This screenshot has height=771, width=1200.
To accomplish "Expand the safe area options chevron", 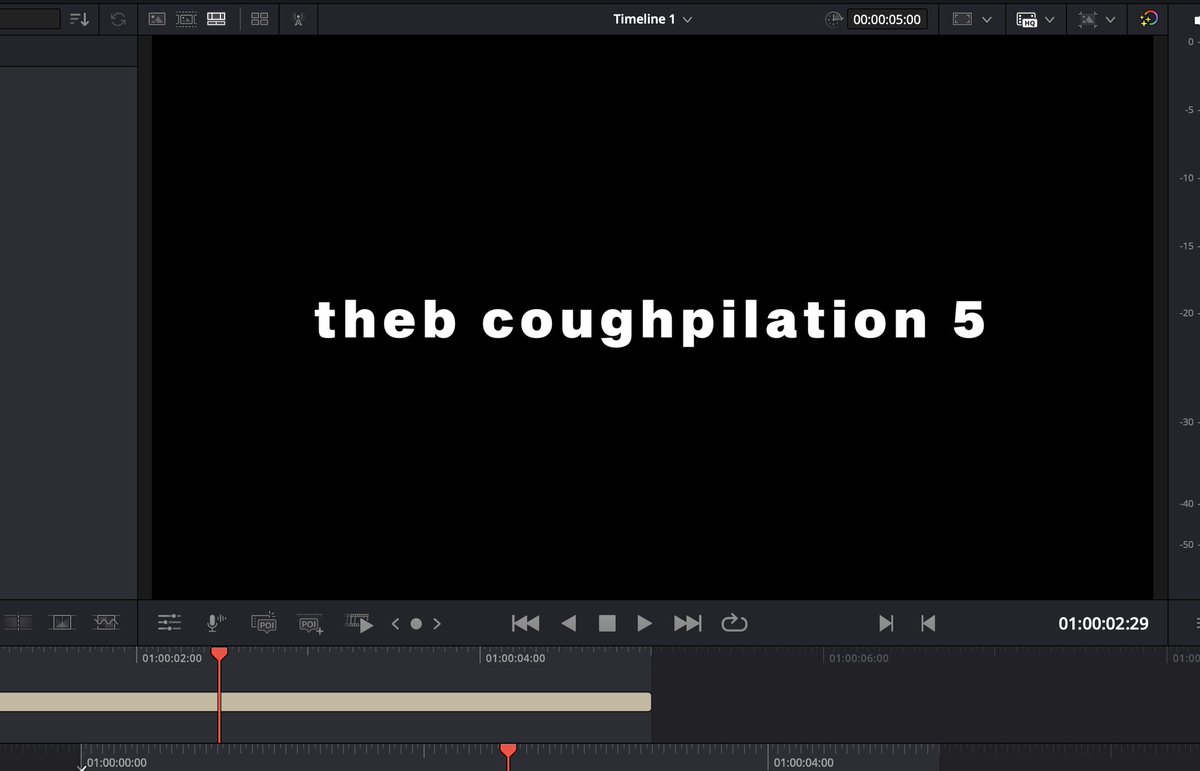I will [987, 19].
